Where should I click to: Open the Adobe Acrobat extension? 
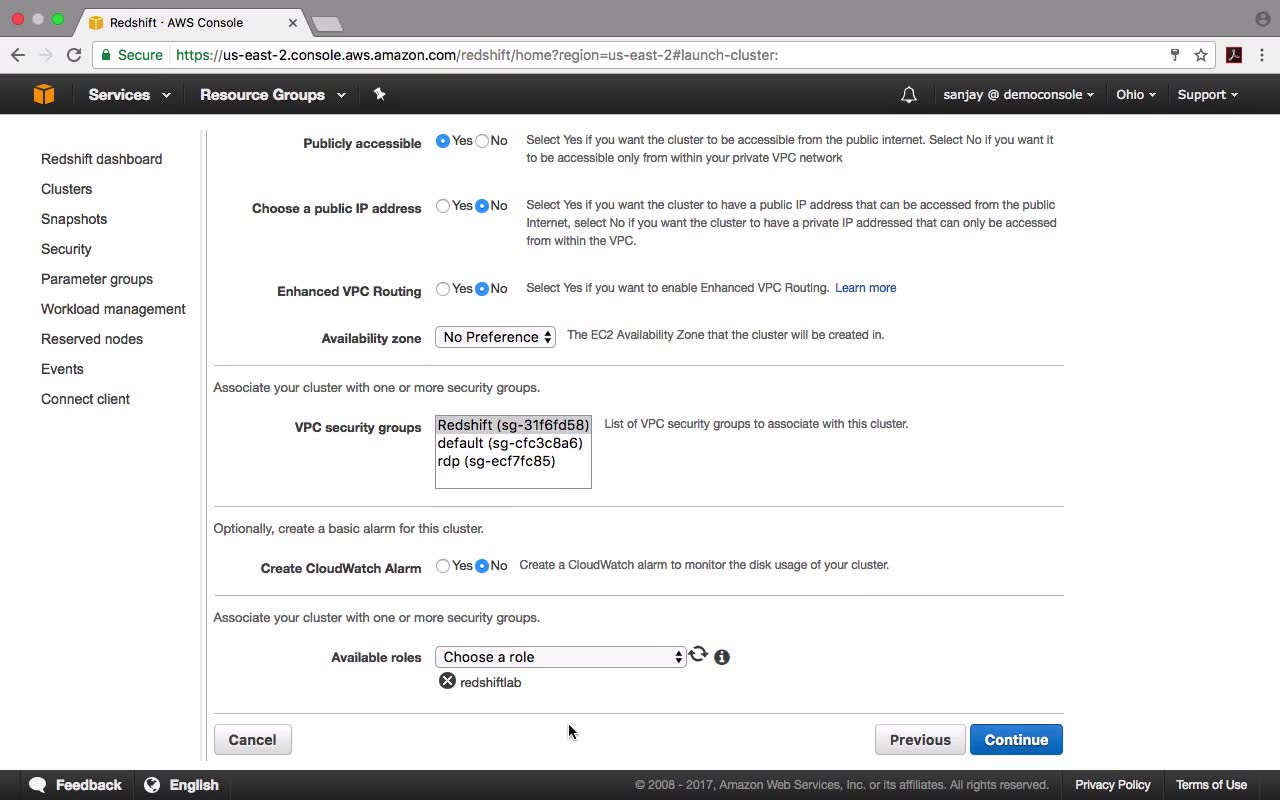1234,55
